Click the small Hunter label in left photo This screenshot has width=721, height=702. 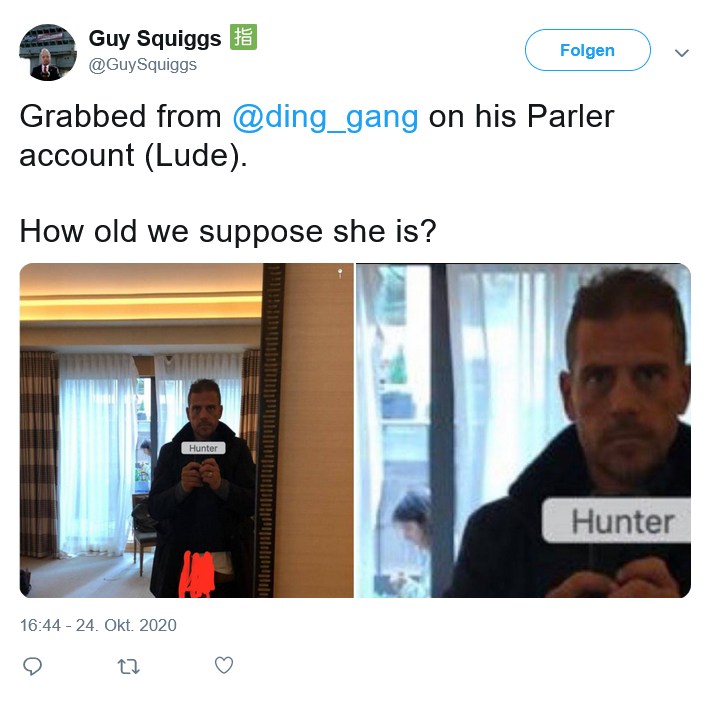(203, 448)
